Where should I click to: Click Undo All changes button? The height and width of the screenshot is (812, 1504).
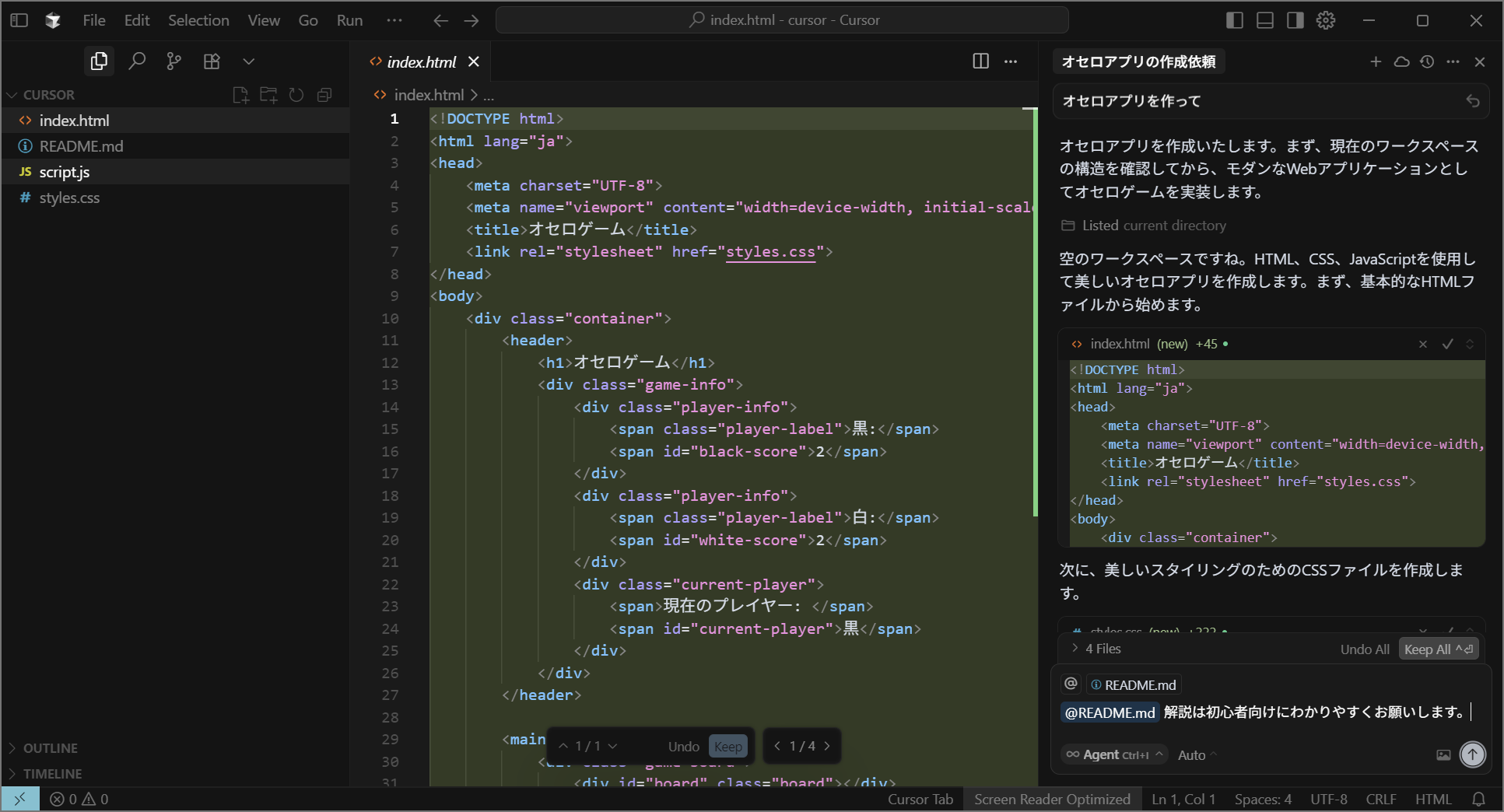pos(1365,649)
